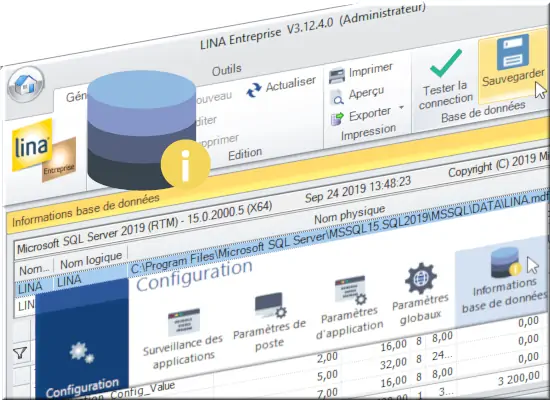Open the Outils ribbon tab
This screenshot has width=550, height=400.
(x=227, y=70)
